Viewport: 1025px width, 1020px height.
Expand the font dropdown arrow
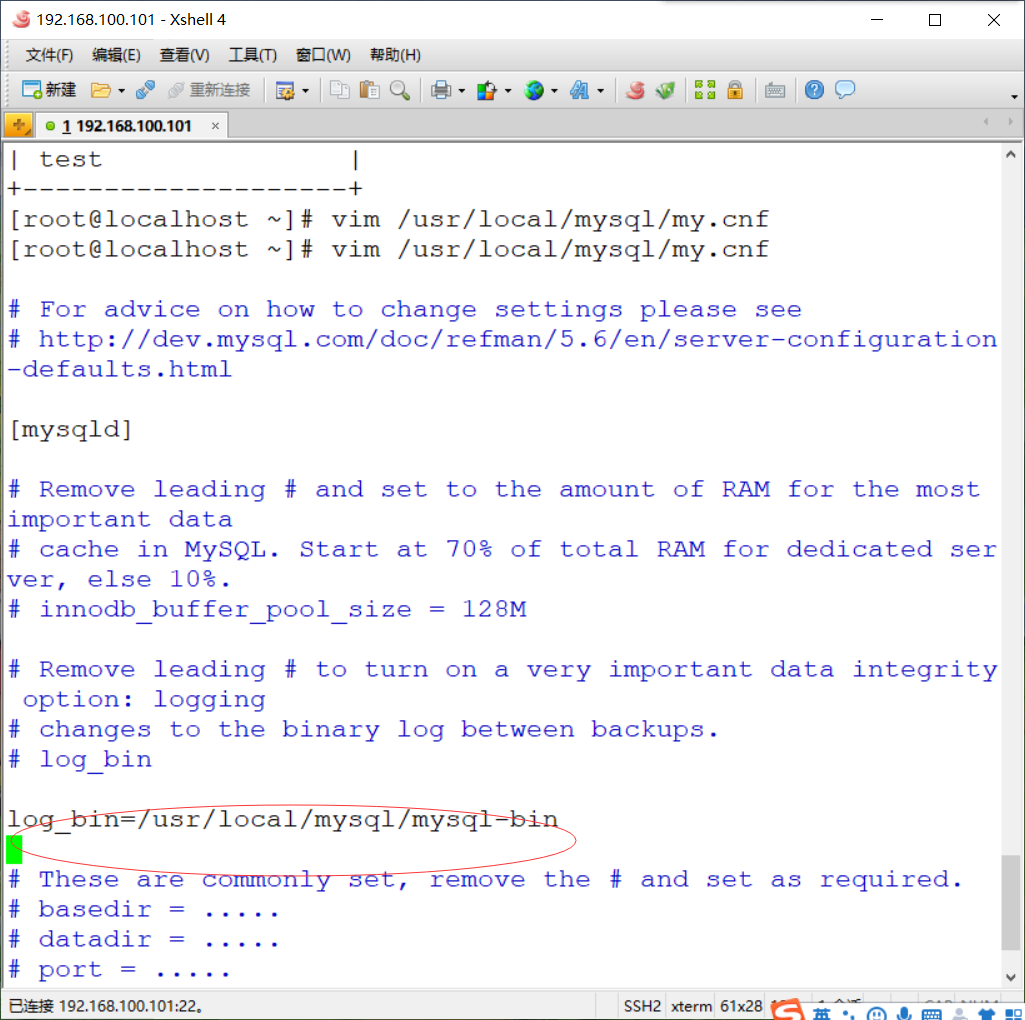click(601, 91)
